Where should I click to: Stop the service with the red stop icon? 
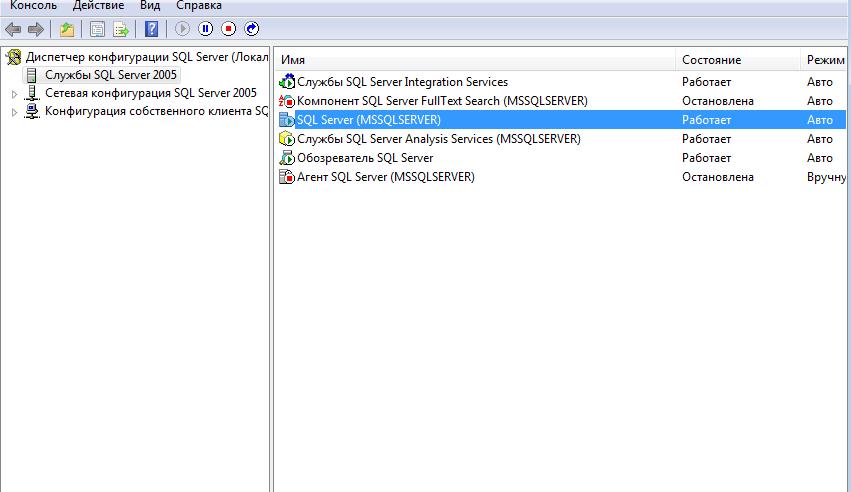click(228, 29)
